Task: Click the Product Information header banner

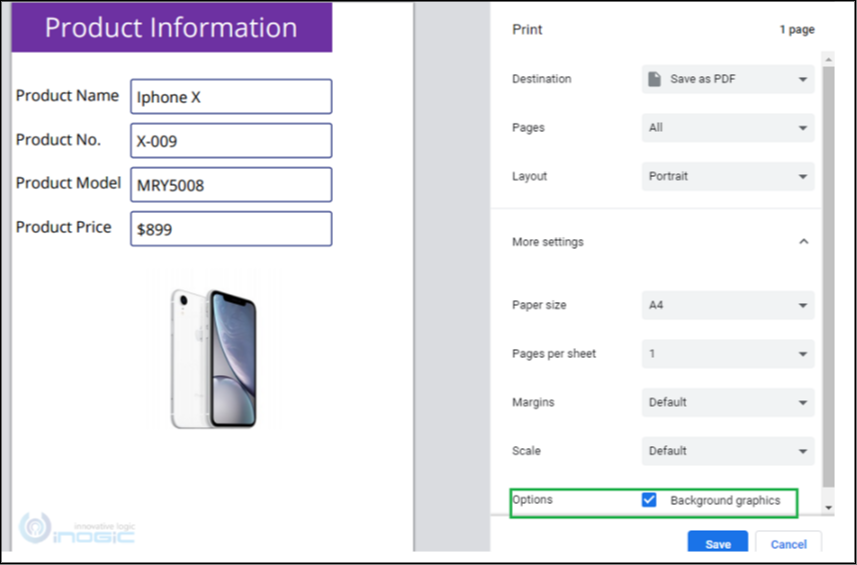Action: pos(172,28)
